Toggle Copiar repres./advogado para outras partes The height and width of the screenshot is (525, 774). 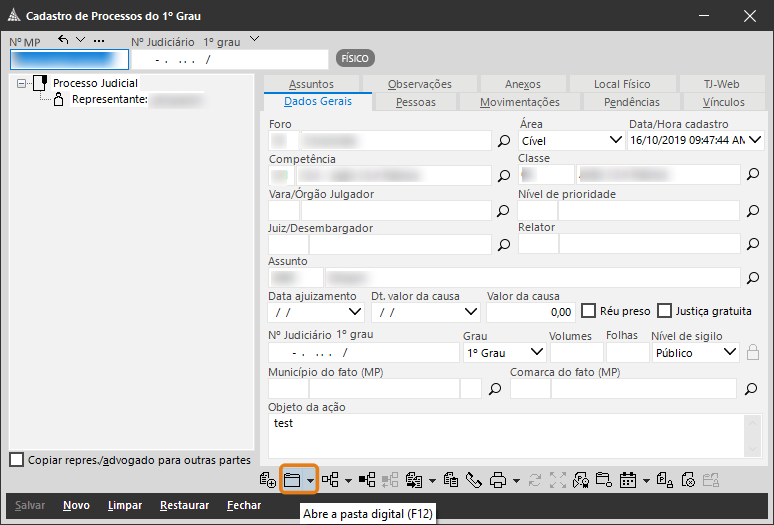tap(16, 460)
